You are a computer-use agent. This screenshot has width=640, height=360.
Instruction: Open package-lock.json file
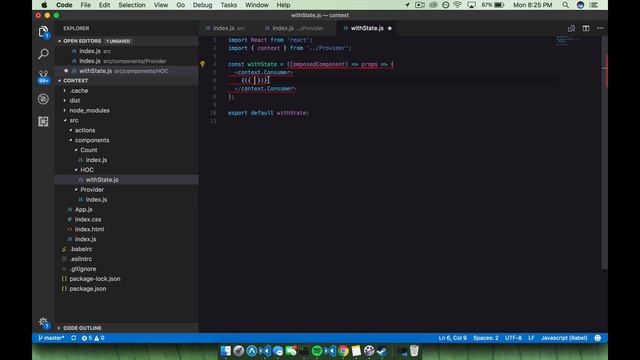pos(95,279)
